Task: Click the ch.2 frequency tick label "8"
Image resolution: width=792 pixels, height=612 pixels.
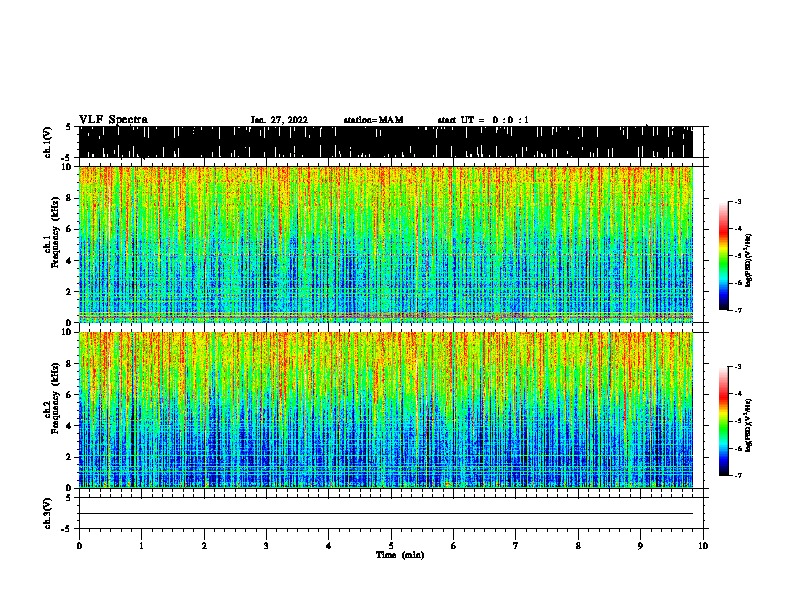Action: point(68,364)
